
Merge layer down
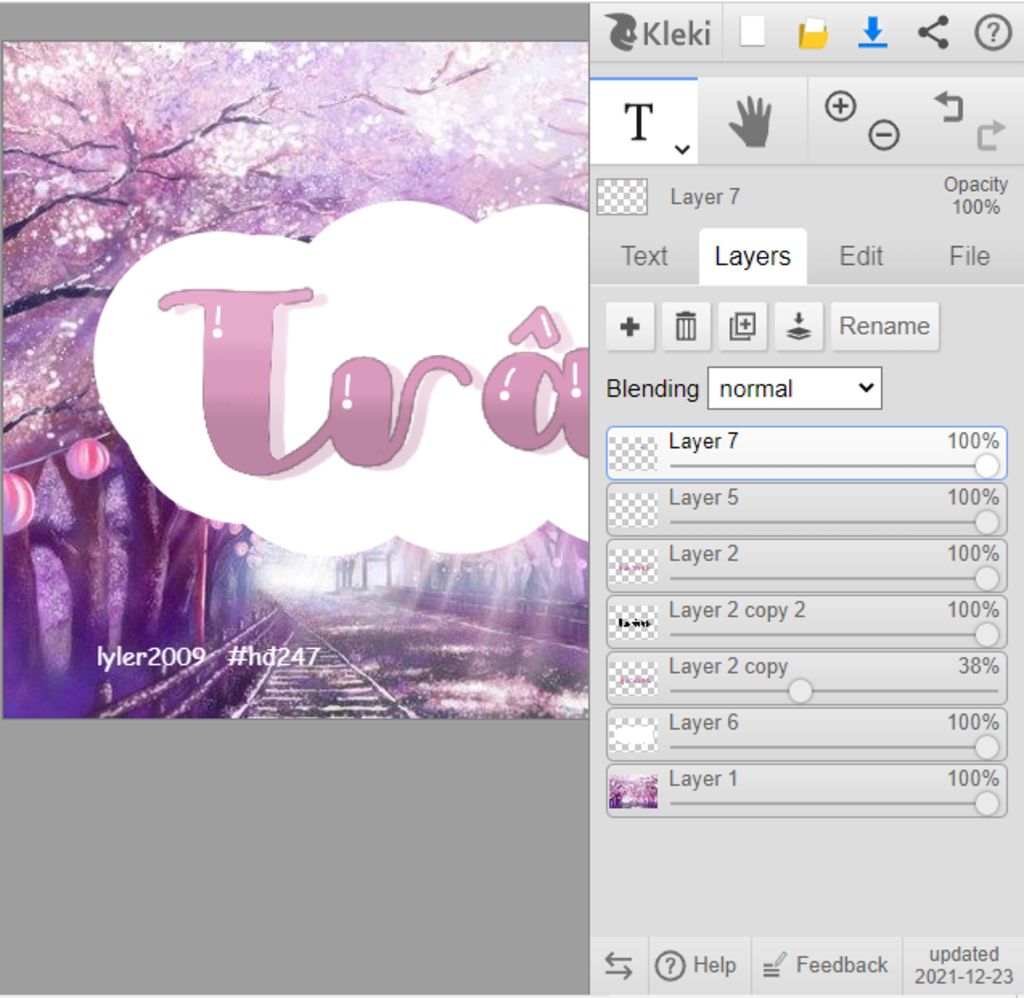(799, 326)
